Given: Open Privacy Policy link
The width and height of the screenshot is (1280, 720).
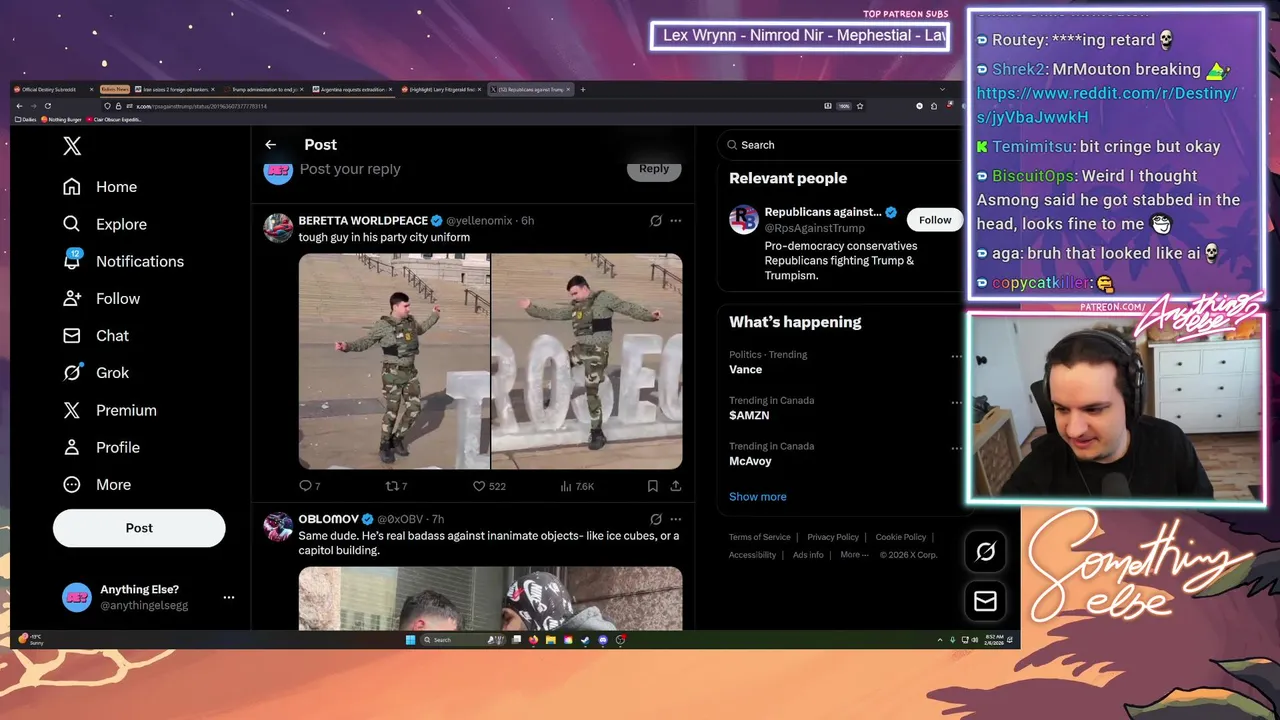Looking at the screenshot, I should point(833,537).
